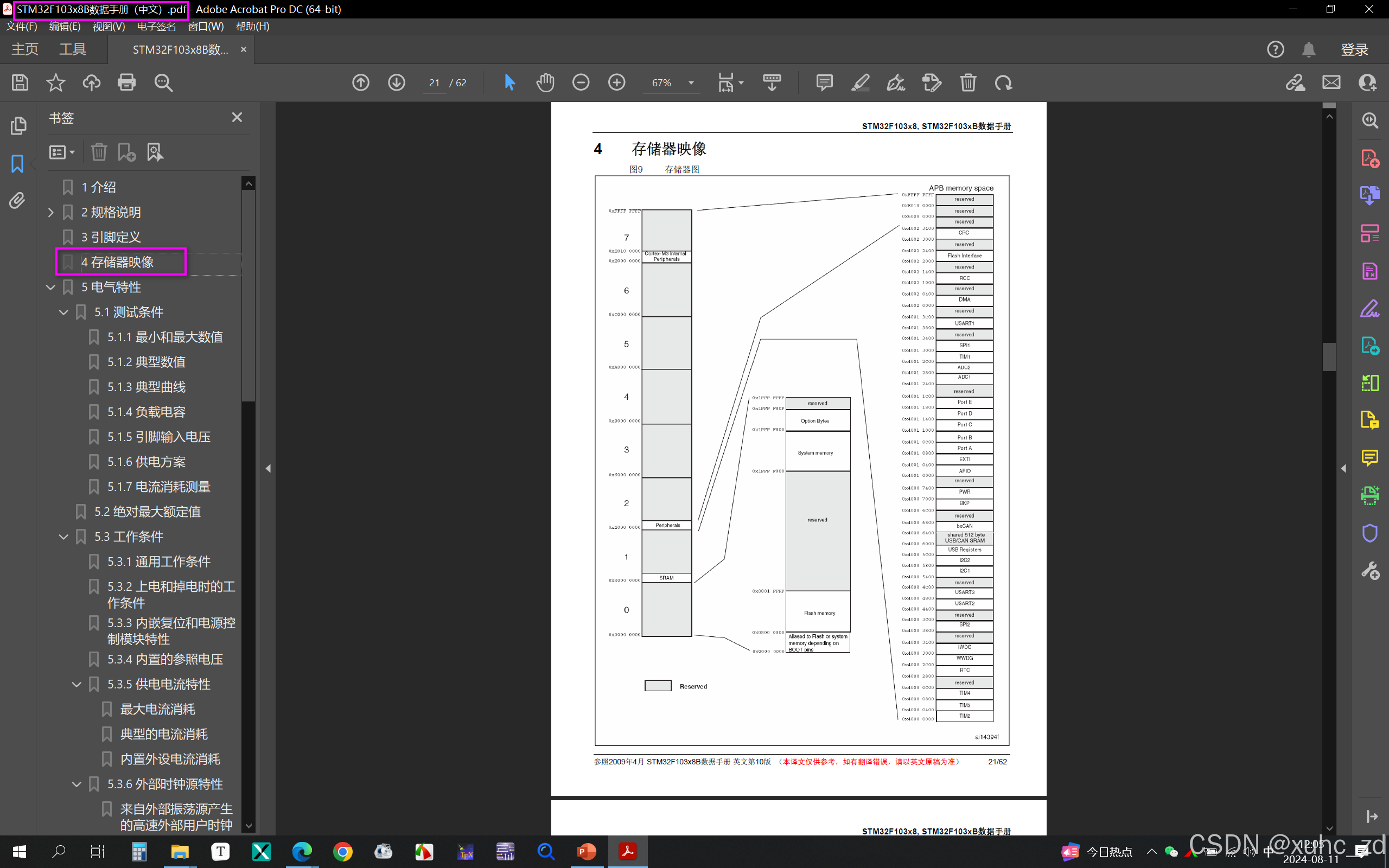Delete the selected bookmark in panel
This screenshot has height=868, width=1389.
99,152
